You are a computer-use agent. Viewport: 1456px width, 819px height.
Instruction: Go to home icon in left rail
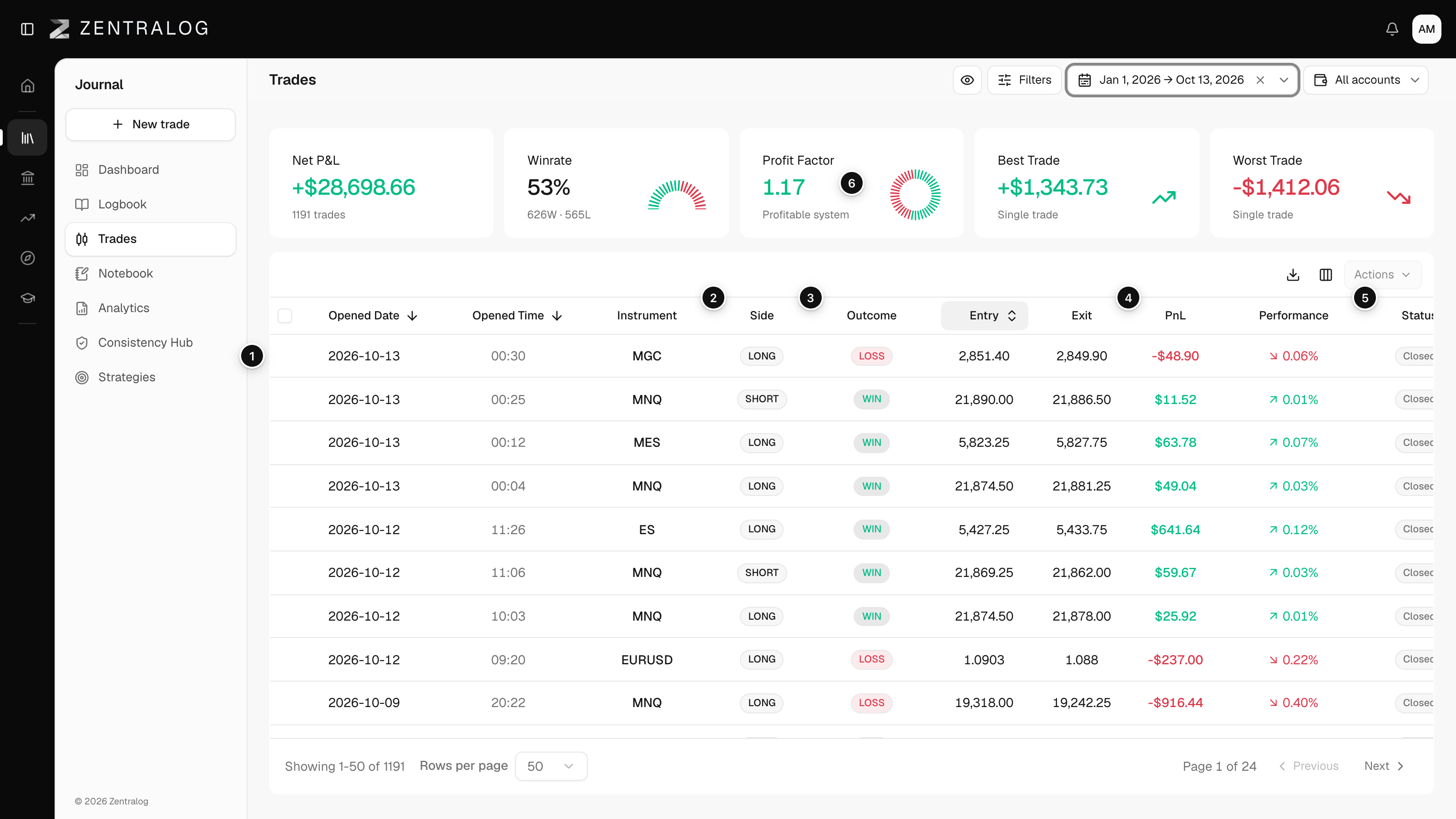pos(28,86)
